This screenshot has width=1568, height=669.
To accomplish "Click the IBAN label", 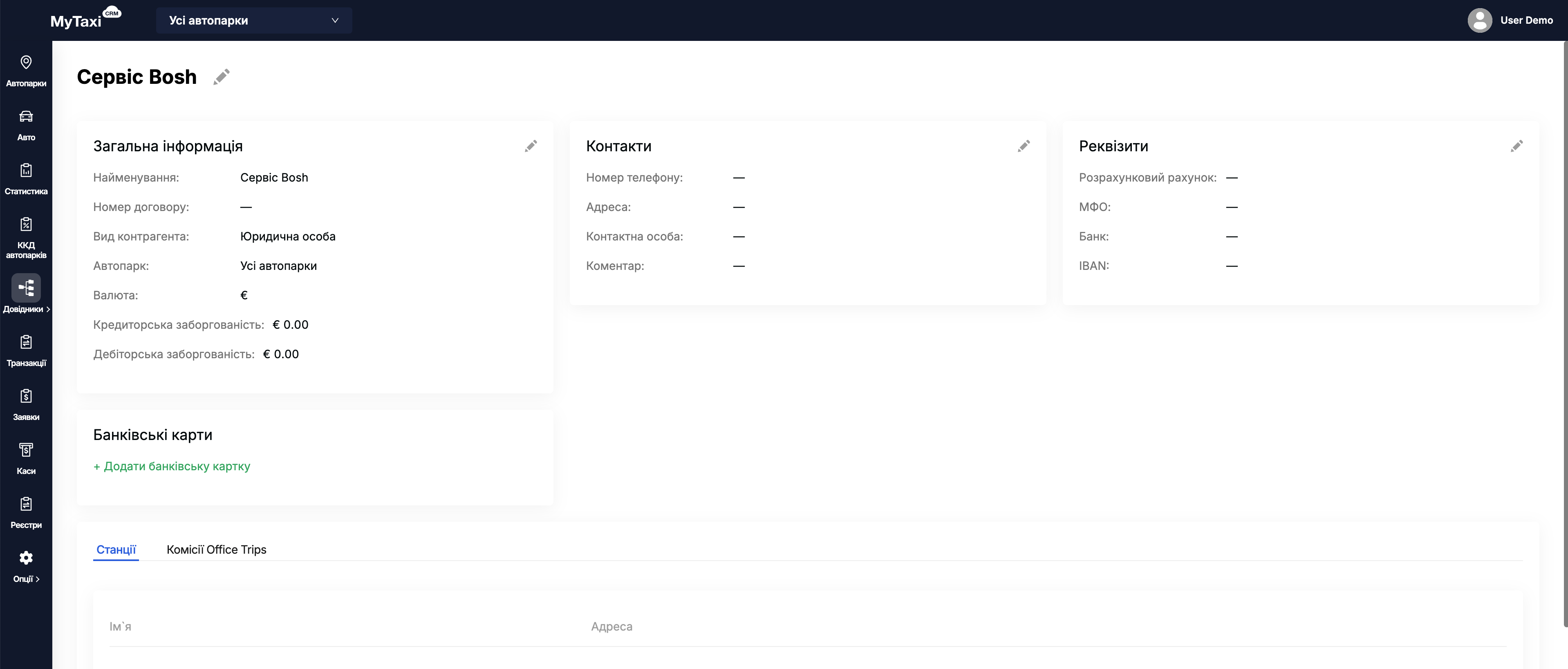I will 1094,266.
